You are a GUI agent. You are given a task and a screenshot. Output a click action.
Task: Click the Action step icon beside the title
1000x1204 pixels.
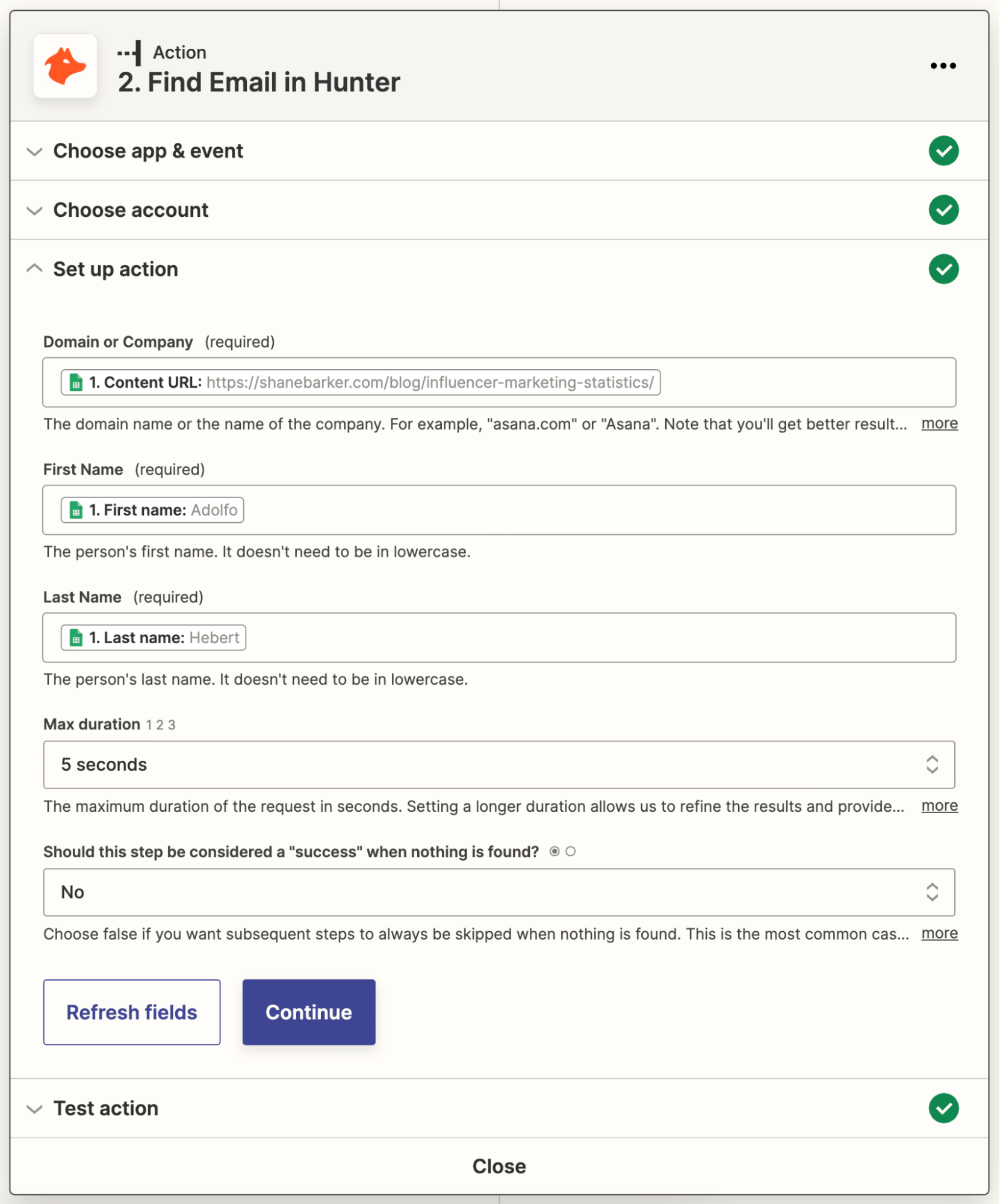130,52
